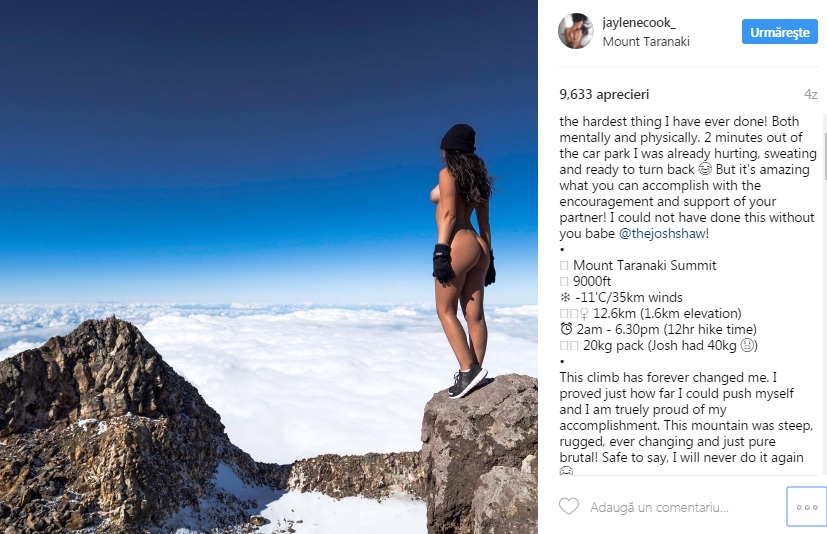Click the grinning emoji after 'turn back'
Screen dimensions: 827x534
[x=705, y=169]
